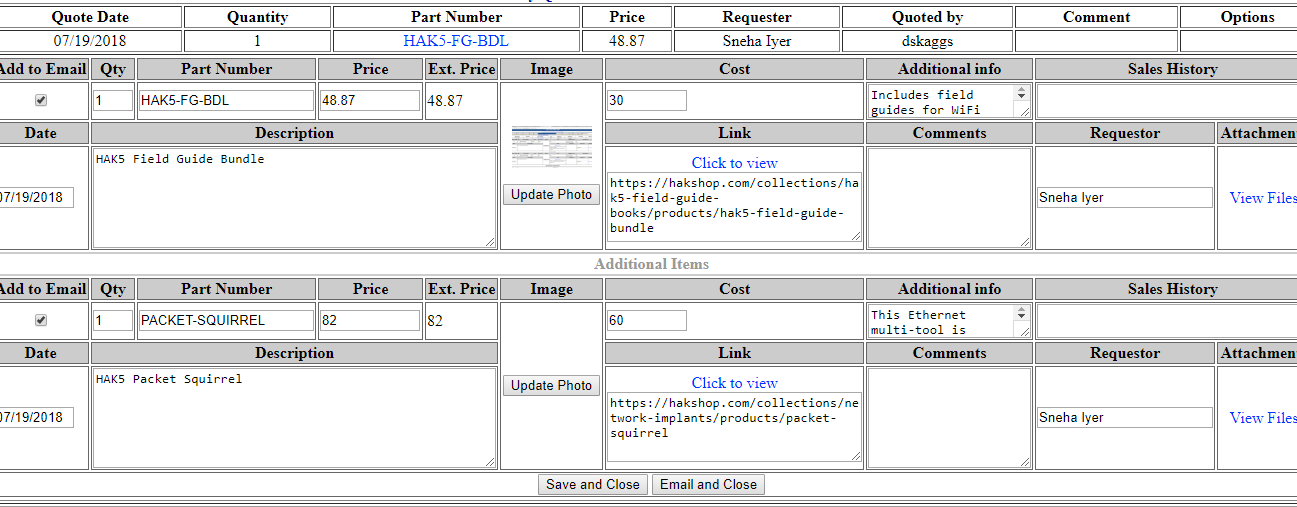The height and width of the screenshot is (507, 1297).
Task: Edit the price input showing 82
Action: [x=370, y=320]
